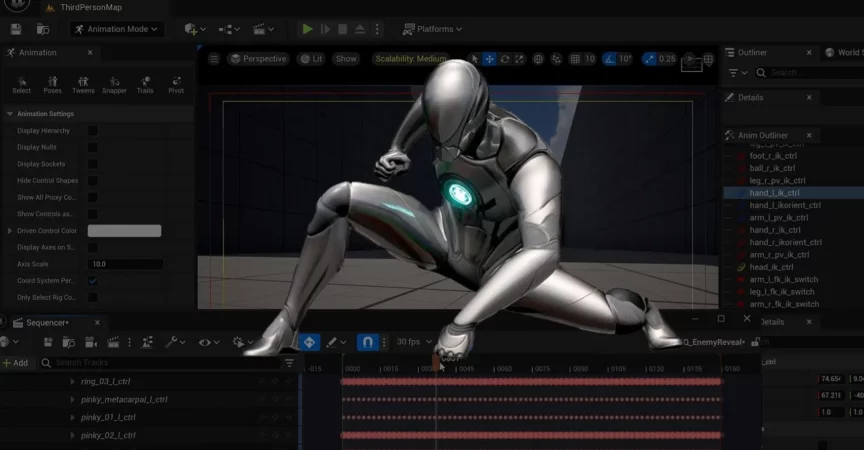Enable the Display Hierarchy checkbox
The height and width of the screenshot is (450, 864).
(93, 130)
